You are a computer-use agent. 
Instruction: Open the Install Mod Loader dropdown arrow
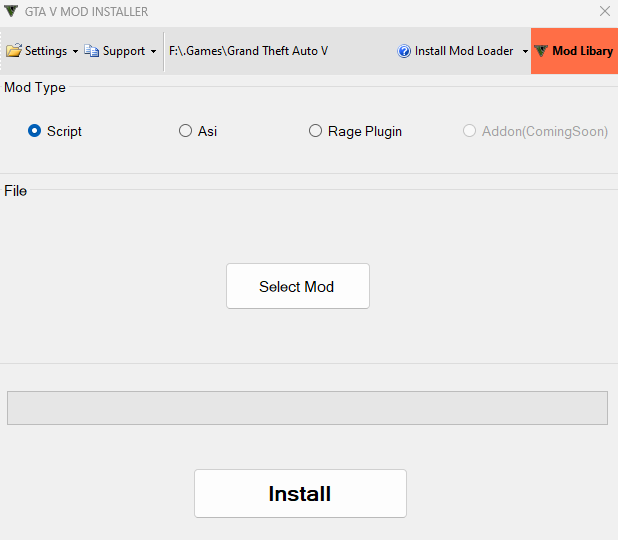(525, 51)
